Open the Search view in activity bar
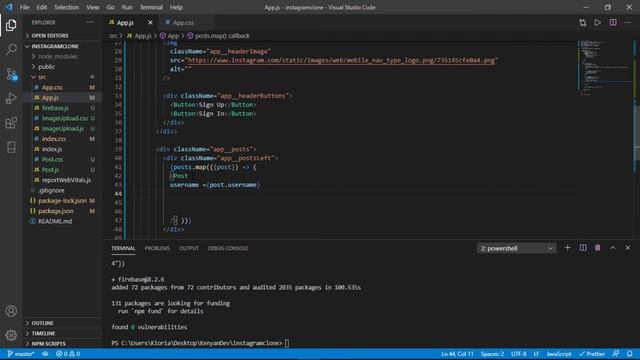Viewport: 640px width, 360px height. point(11,49)
